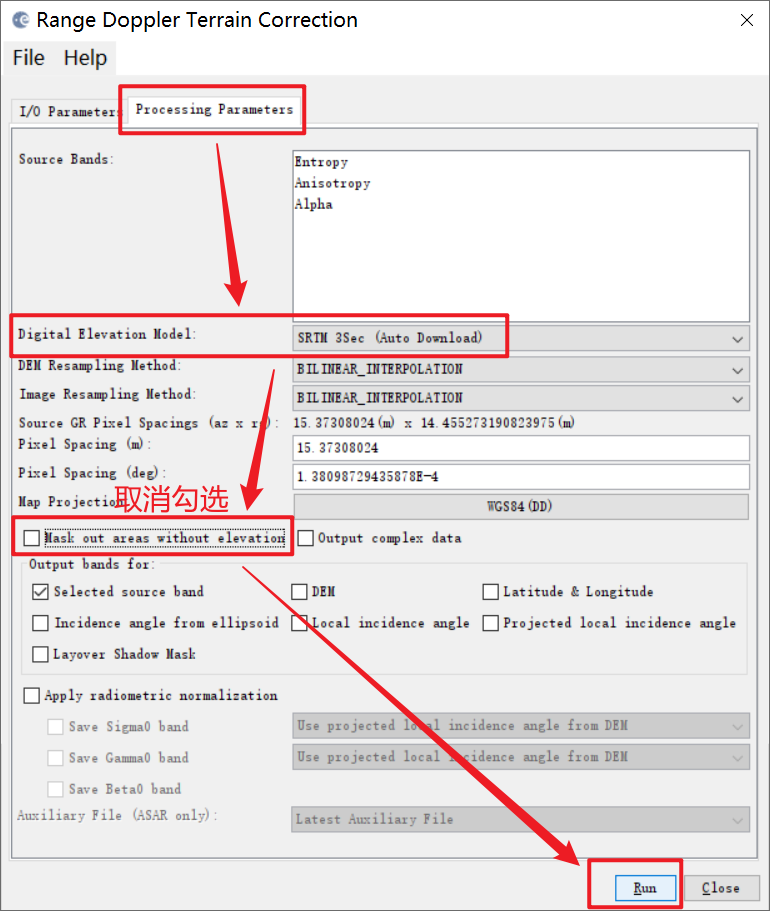This screenshot has height=911, width=770.
Task: Enable Apply radiometric normalization checkbox
Action: point(31,696)
